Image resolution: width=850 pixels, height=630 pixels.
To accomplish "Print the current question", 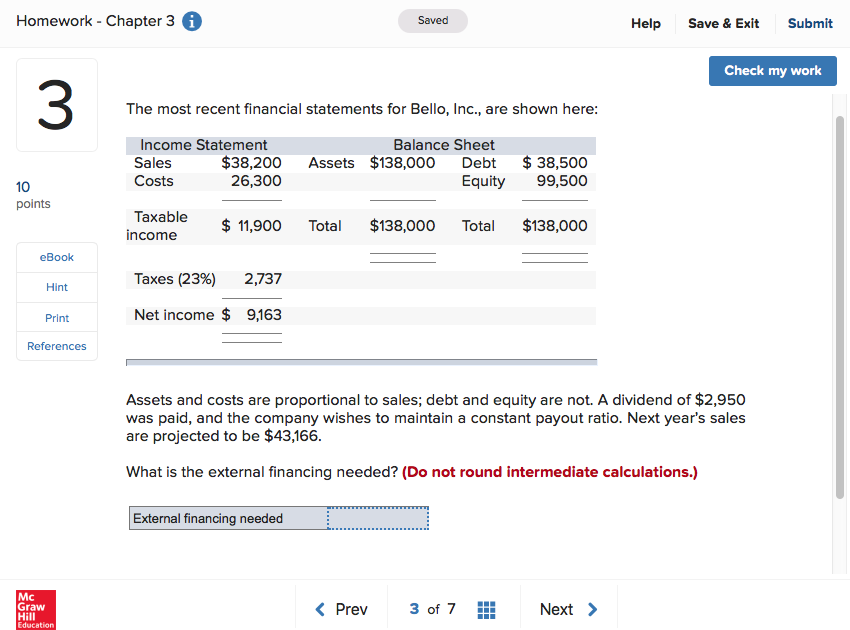I will 56,317.
